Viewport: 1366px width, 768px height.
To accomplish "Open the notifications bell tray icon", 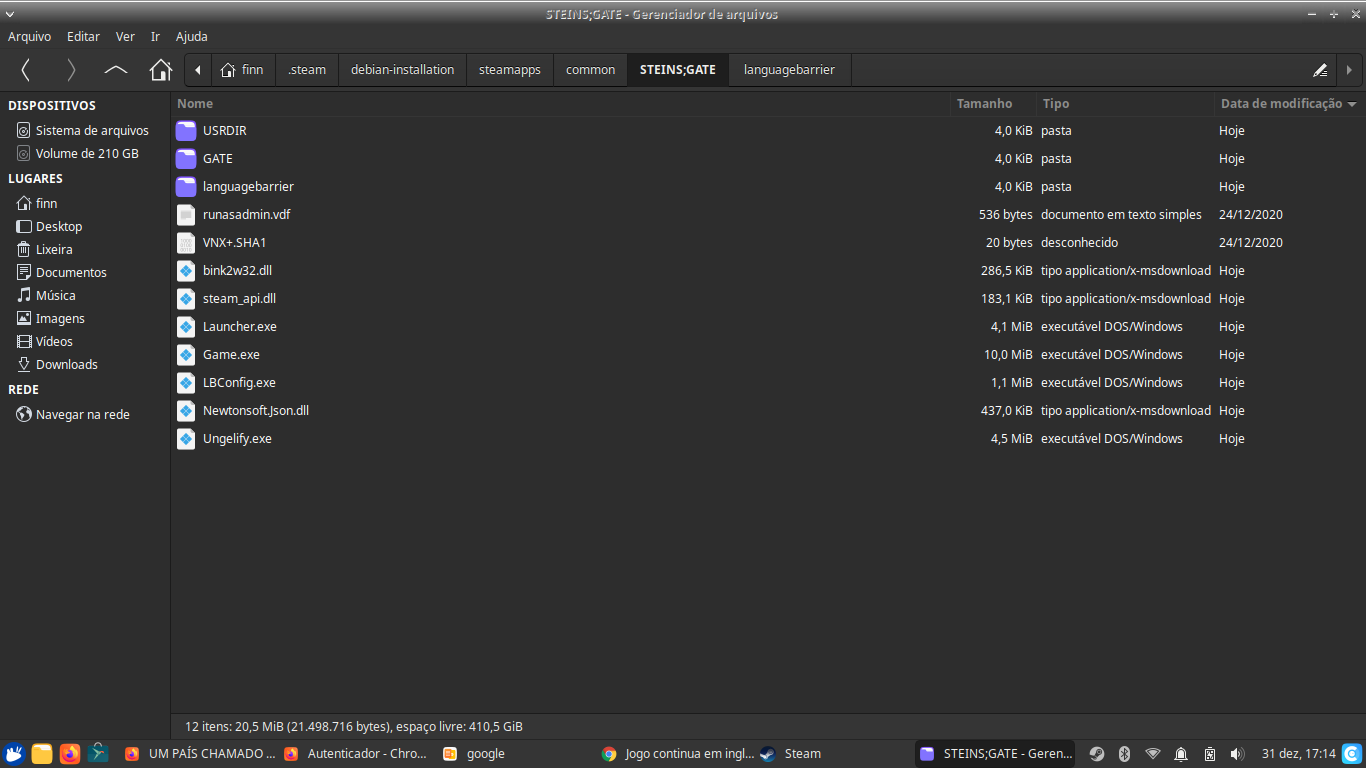I will pyautogui.click(x=1181, y=754).
